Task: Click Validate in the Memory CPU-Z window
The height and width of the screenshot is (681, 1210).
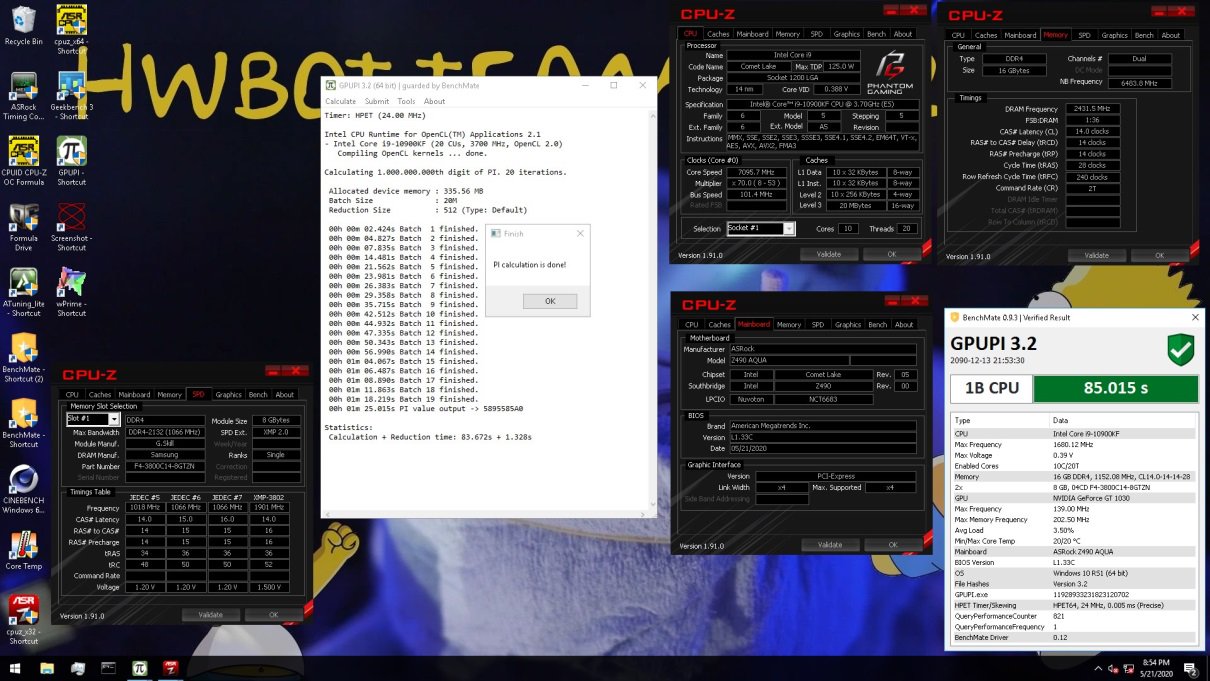Action: (x=1096, y=255)
